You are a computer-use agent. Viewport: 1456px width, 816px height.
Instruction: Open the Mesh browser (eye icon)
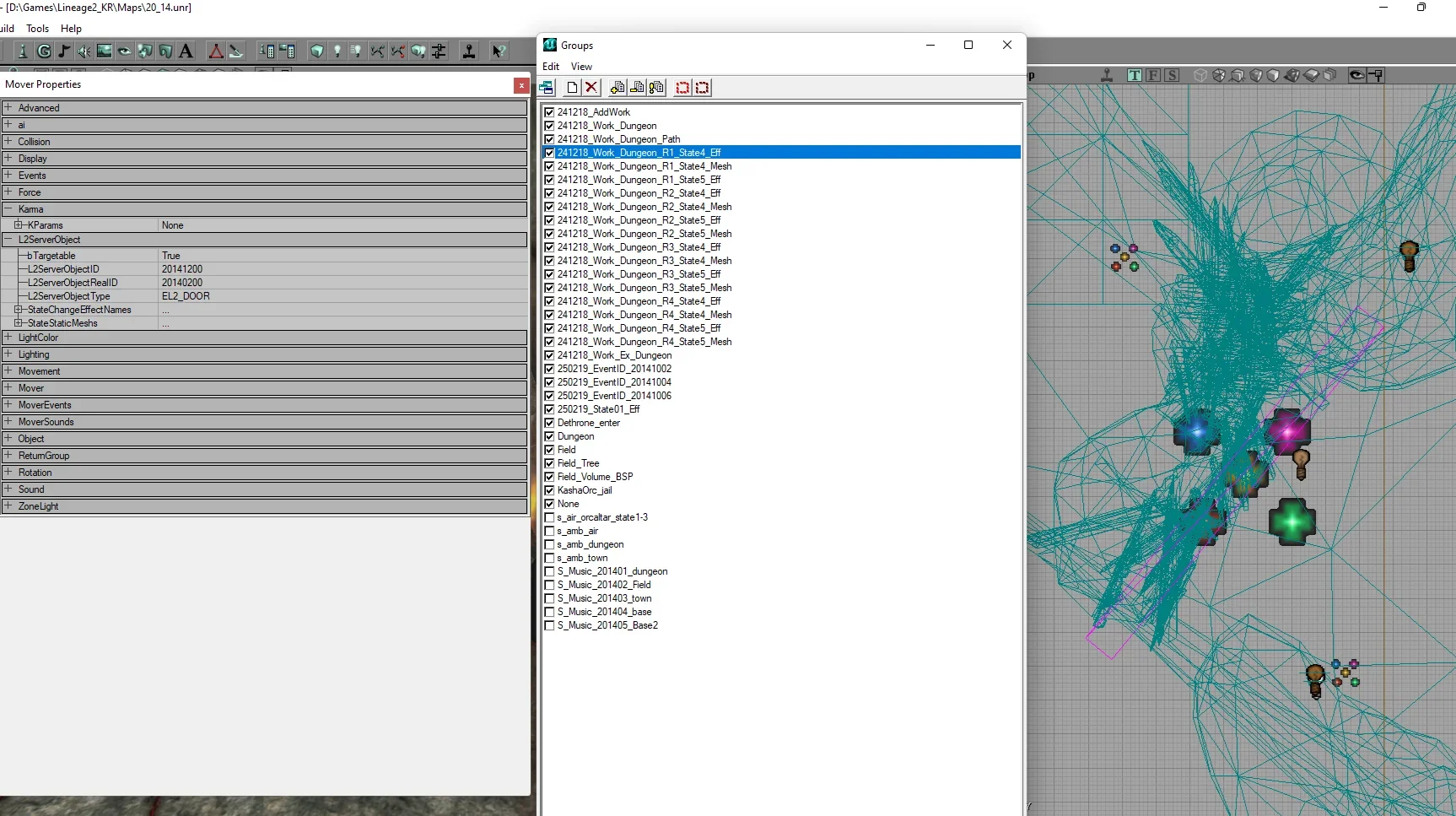(125, 51)
